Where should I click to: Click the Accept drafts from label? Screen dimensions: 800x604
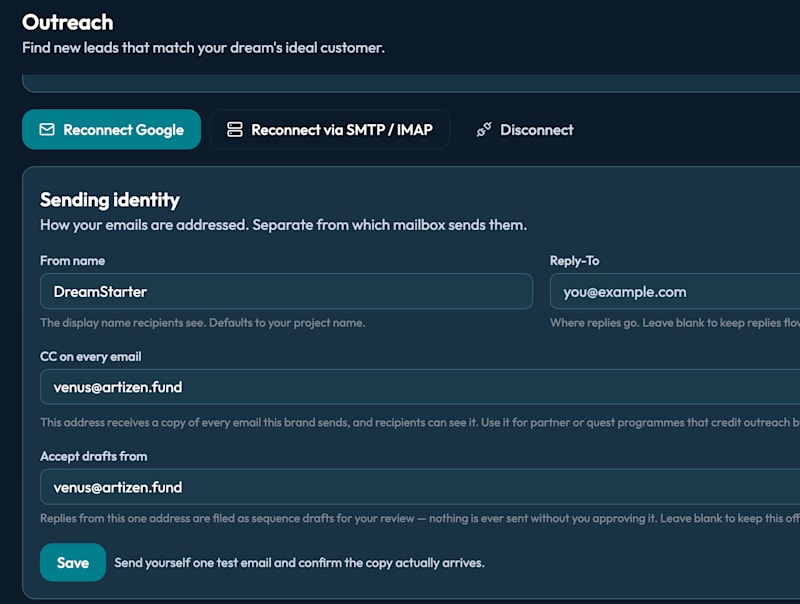[x=94, y=456]
